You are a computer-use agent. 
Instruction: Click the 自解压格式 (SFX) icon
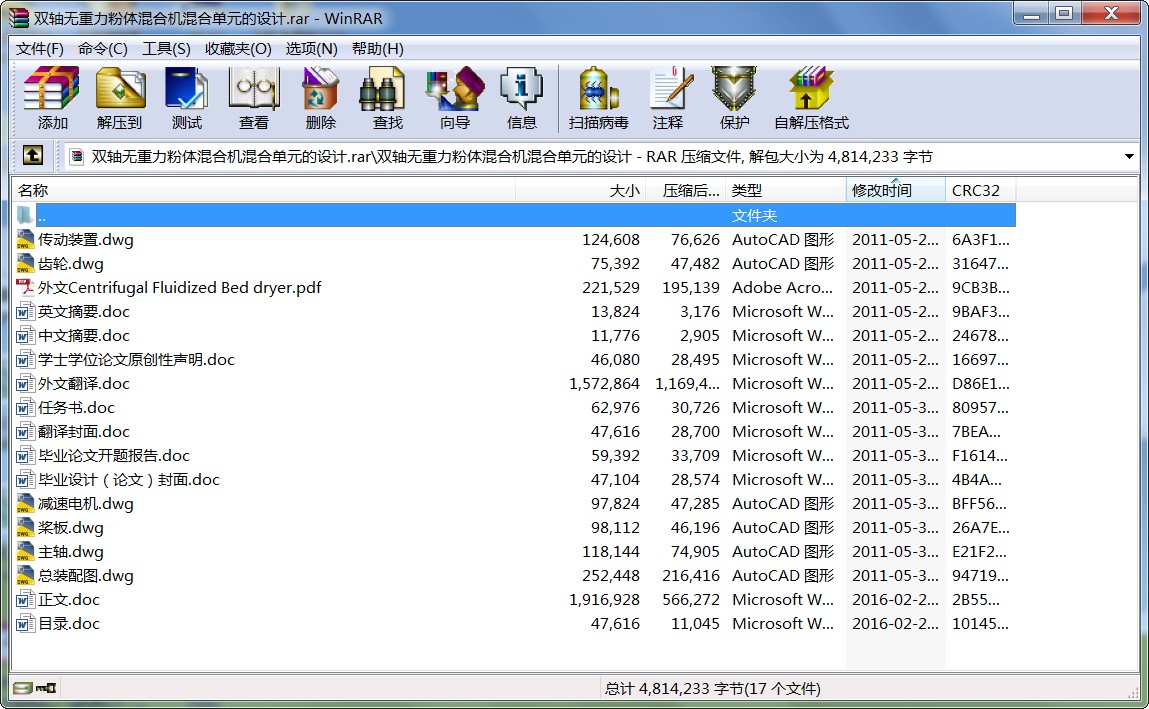pos(810,98)
